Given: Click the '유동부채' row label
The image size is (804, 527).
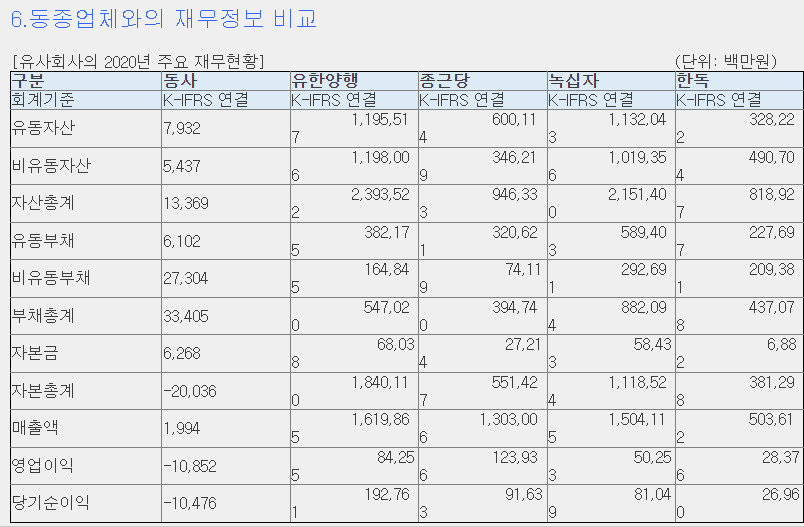Looking at the screenshot, I should click(43, 240).
